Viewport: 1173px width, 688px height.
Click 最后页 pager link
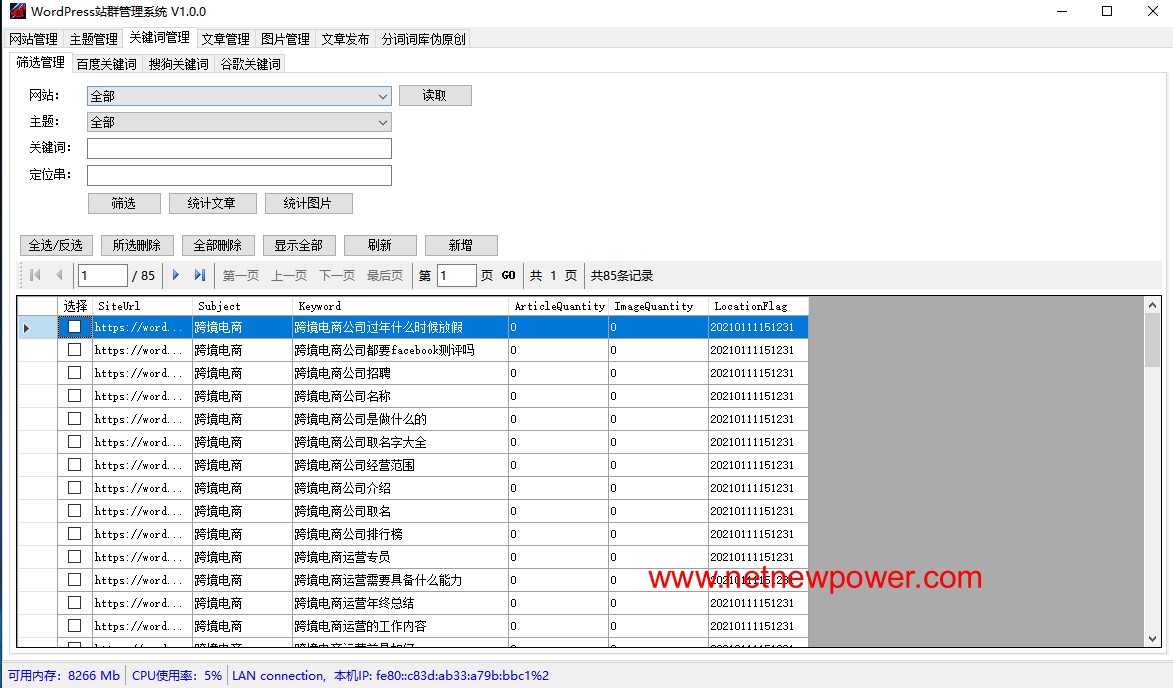[385, 275]
